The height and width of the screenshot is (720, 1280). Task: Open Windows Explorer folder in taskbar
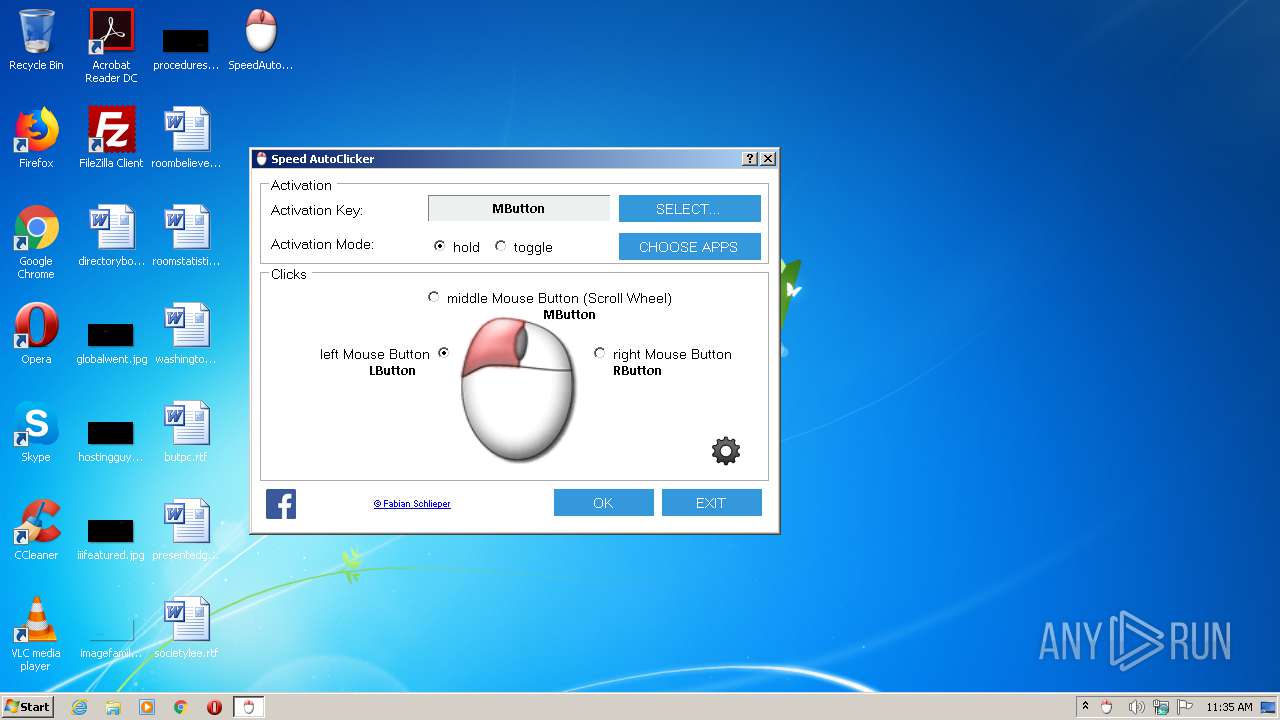click(113, 707)
